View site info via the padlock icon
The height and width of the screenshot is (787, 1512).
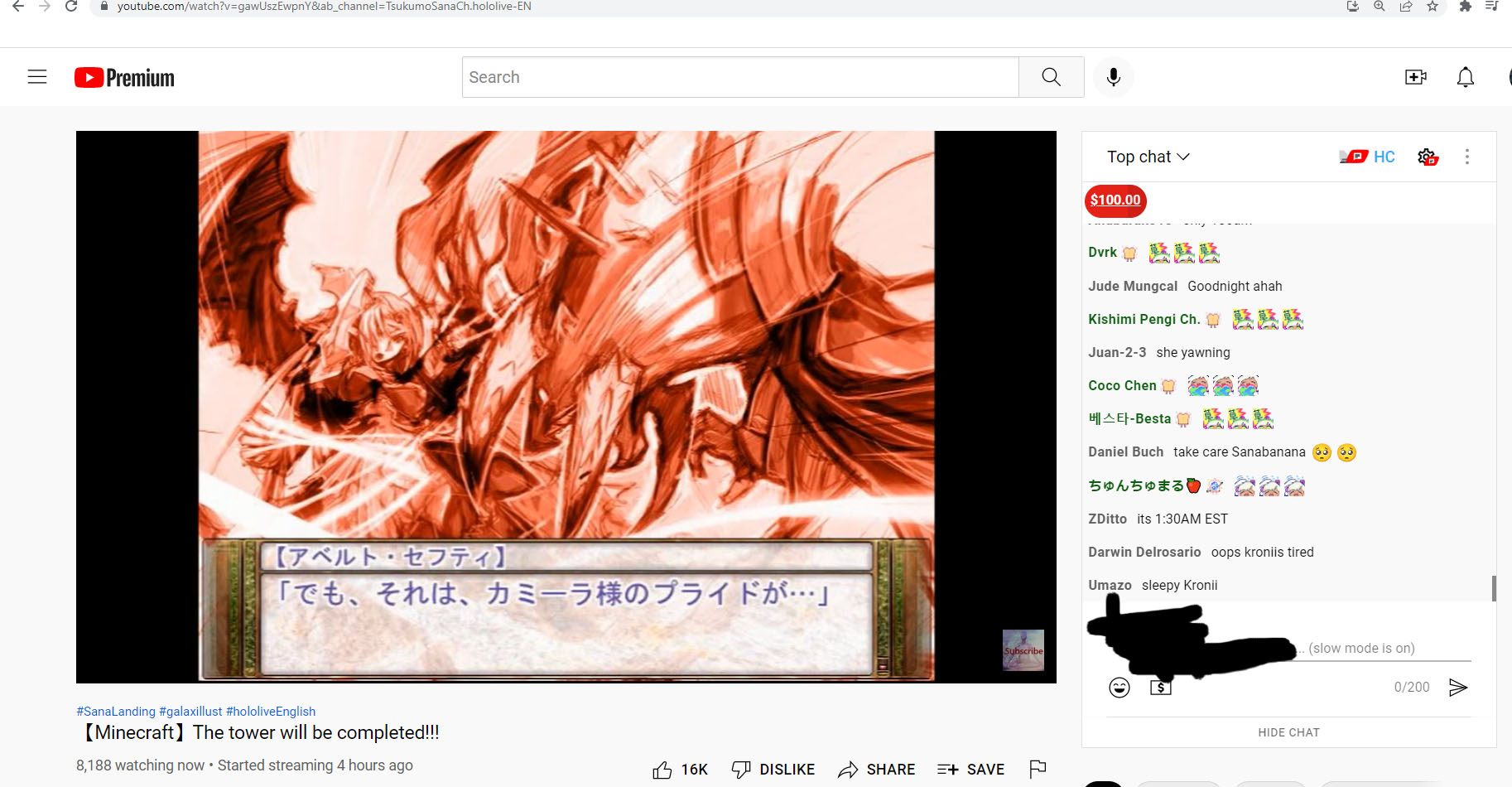pyautogui.click(x=104, y=7)
